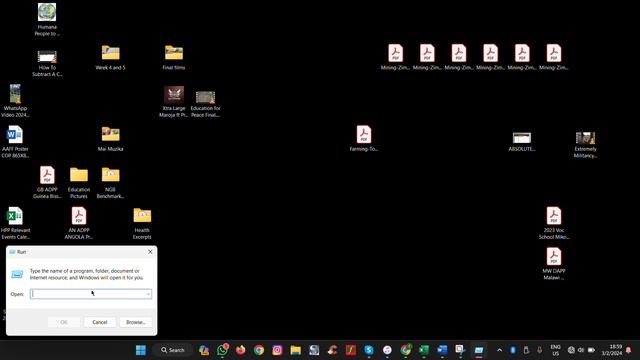Open the Windows Start menu
Screen dimensions: 640x360
coord(141,350)
